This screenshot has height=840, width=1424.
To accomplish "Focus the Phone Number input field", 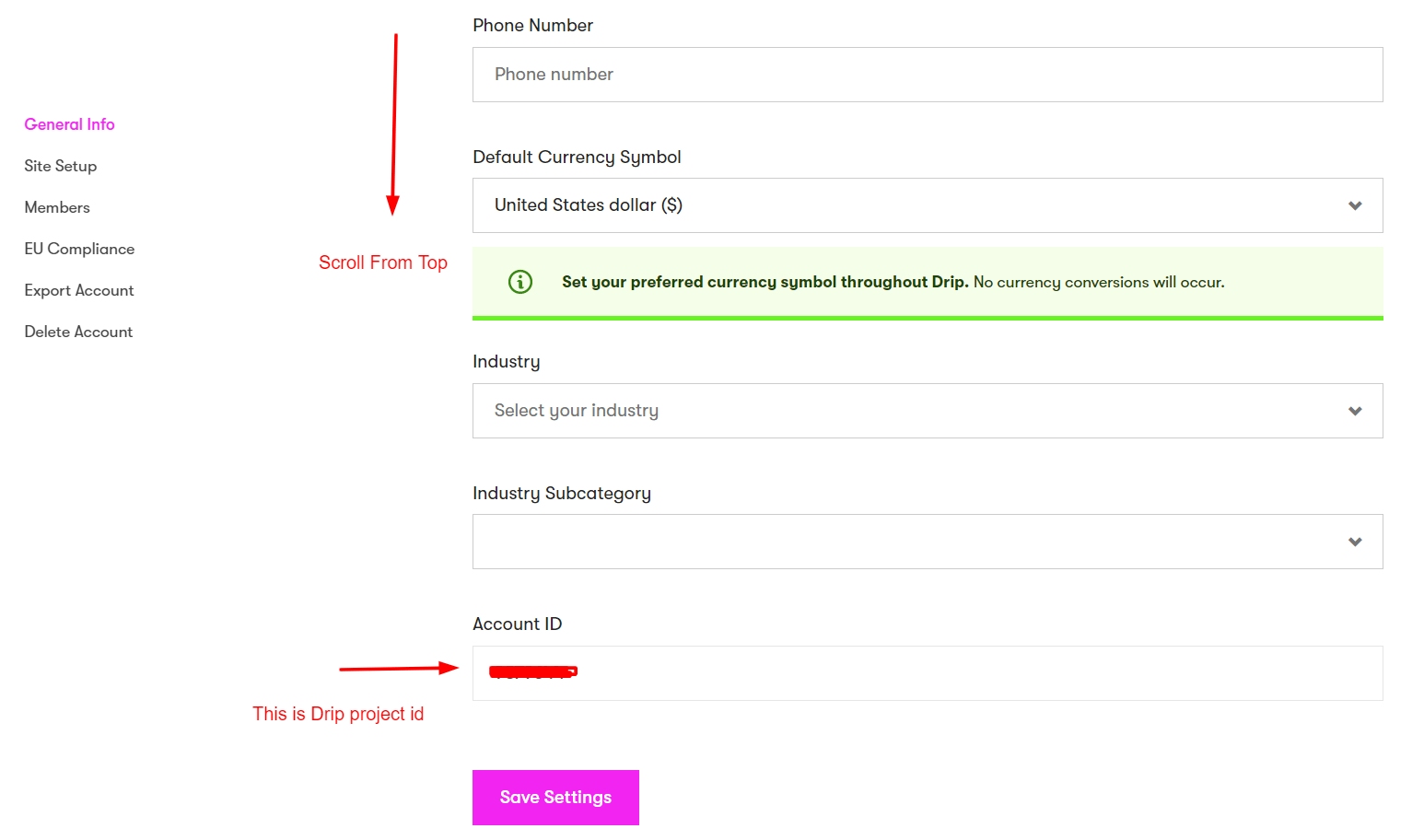I will [927, 75].
